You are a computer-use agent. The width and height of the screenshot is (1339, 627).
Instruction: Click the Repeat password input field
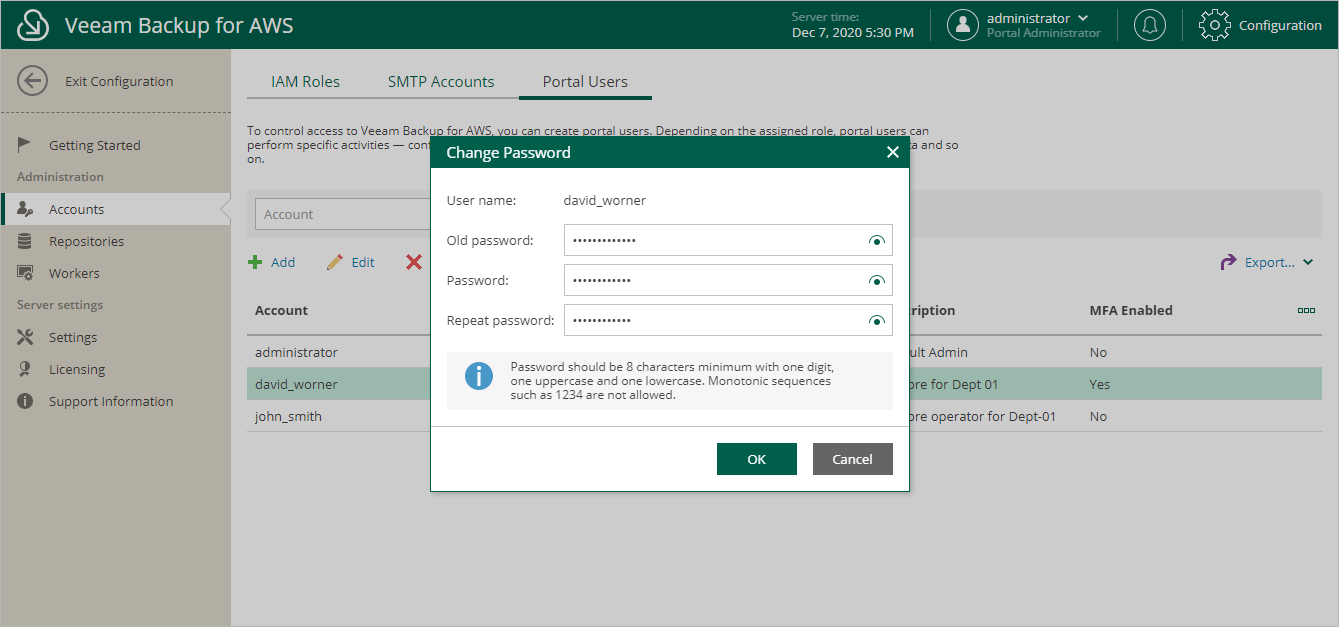728,320
